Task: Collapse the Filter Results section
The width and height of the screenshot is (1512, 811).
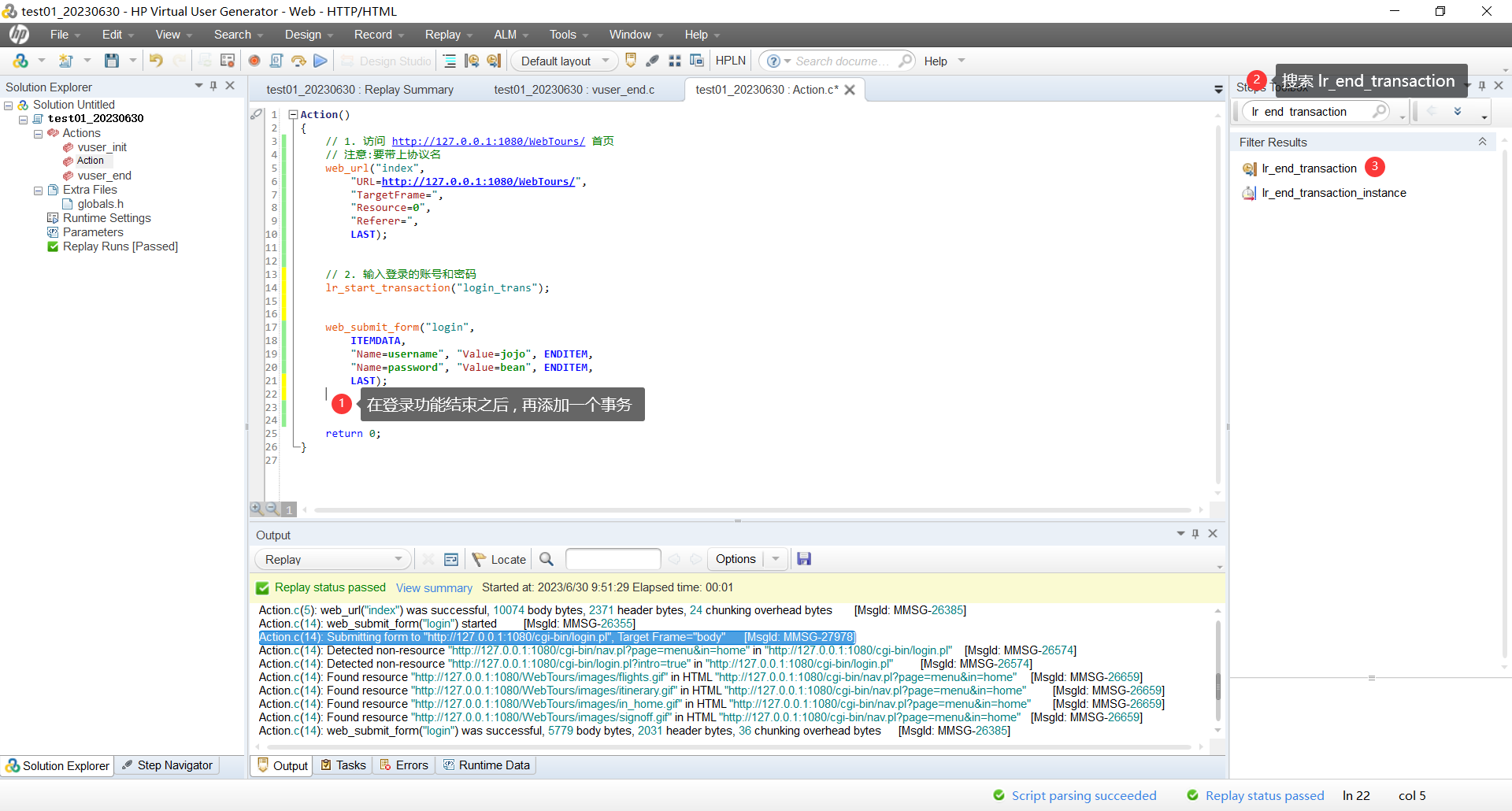Action: pyautogui.click(x=1482, y=142)
